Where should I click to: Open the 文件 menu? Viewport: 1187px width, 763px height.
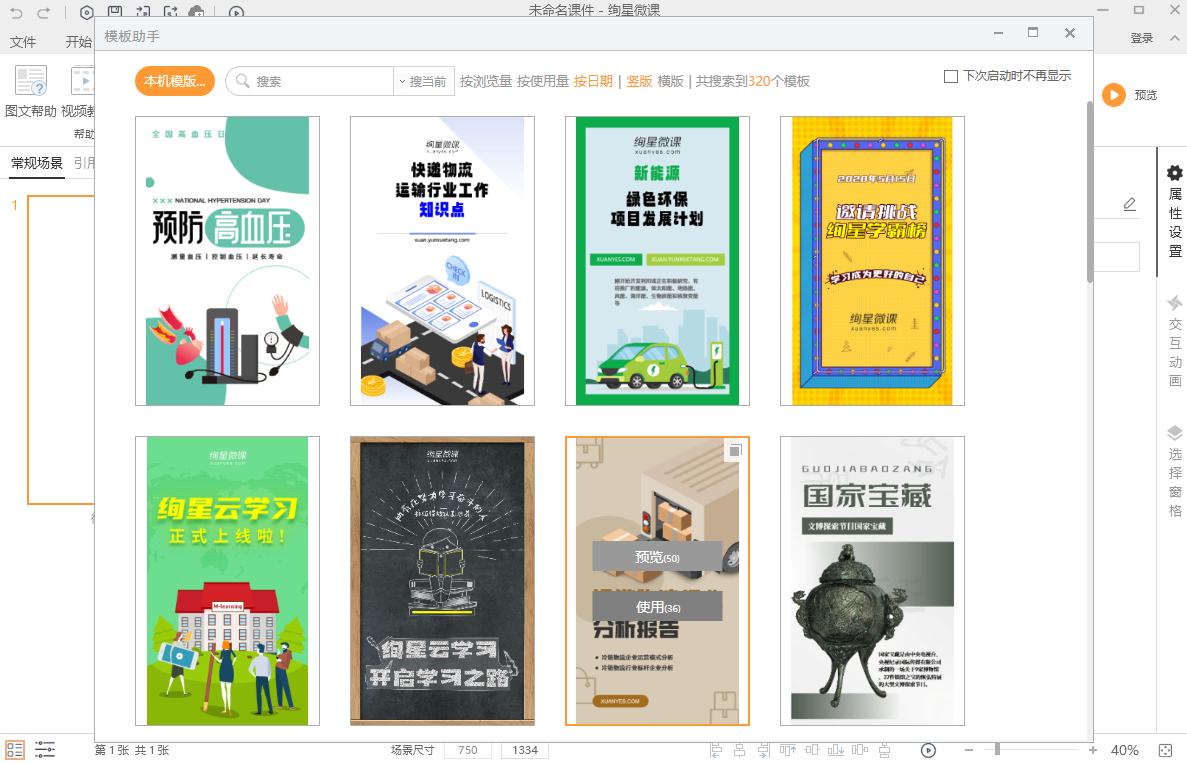pyautogui.click(x=23, y=42)
